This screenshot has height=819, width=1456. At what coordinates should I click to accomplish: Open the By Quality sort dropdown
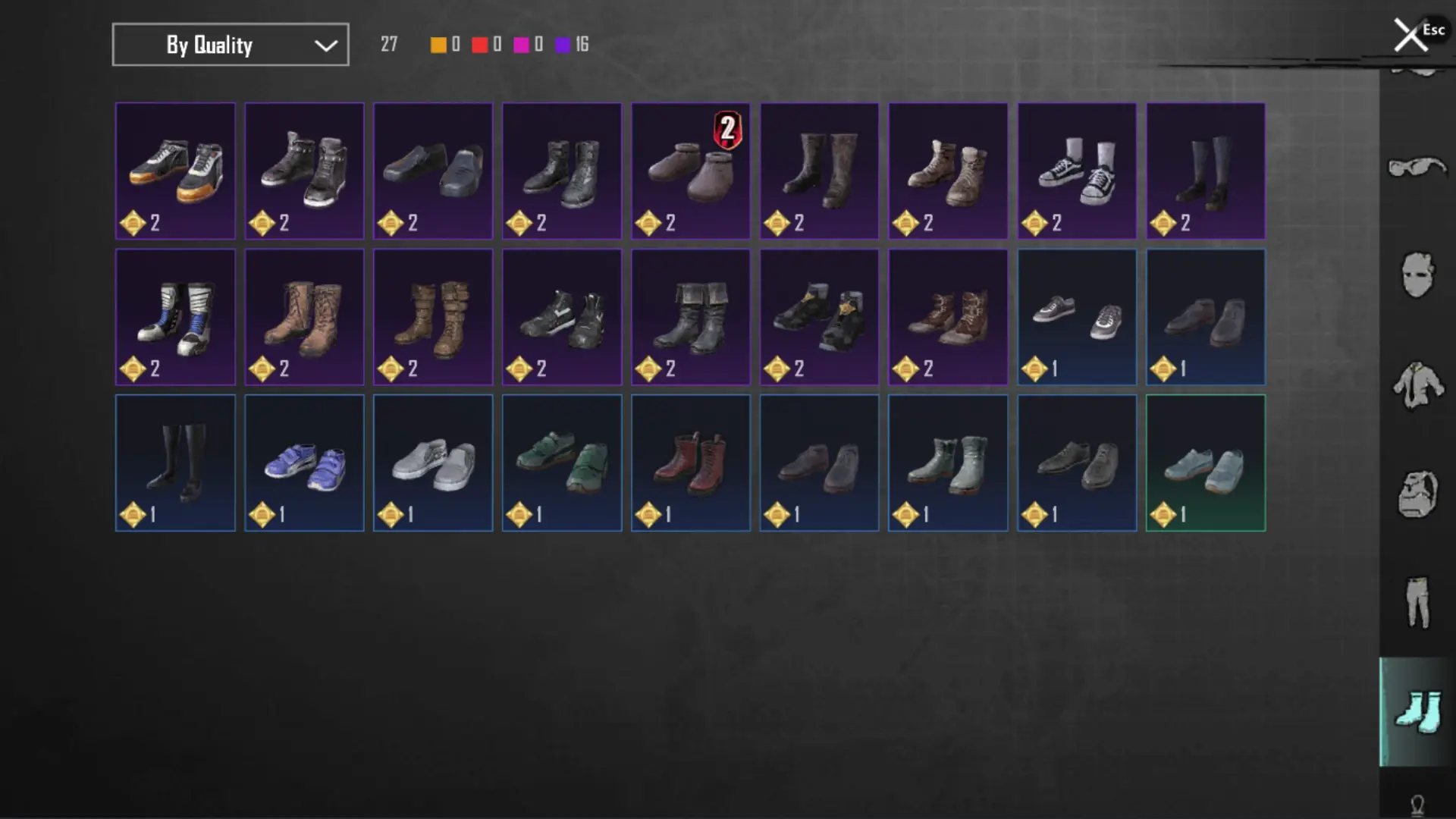click(231, 45)
